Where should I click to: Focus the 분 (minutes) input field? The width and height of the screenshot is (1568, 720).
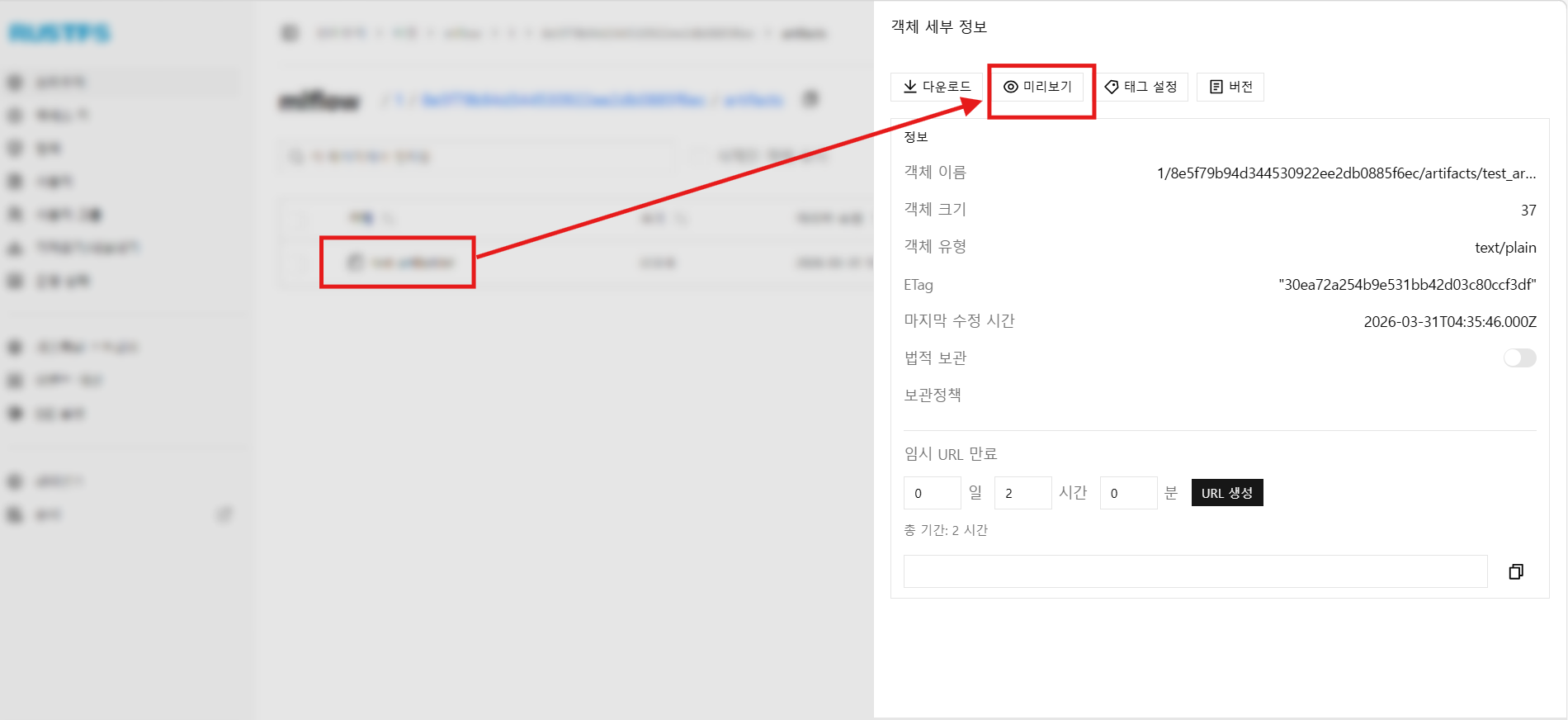(1128, 493)
